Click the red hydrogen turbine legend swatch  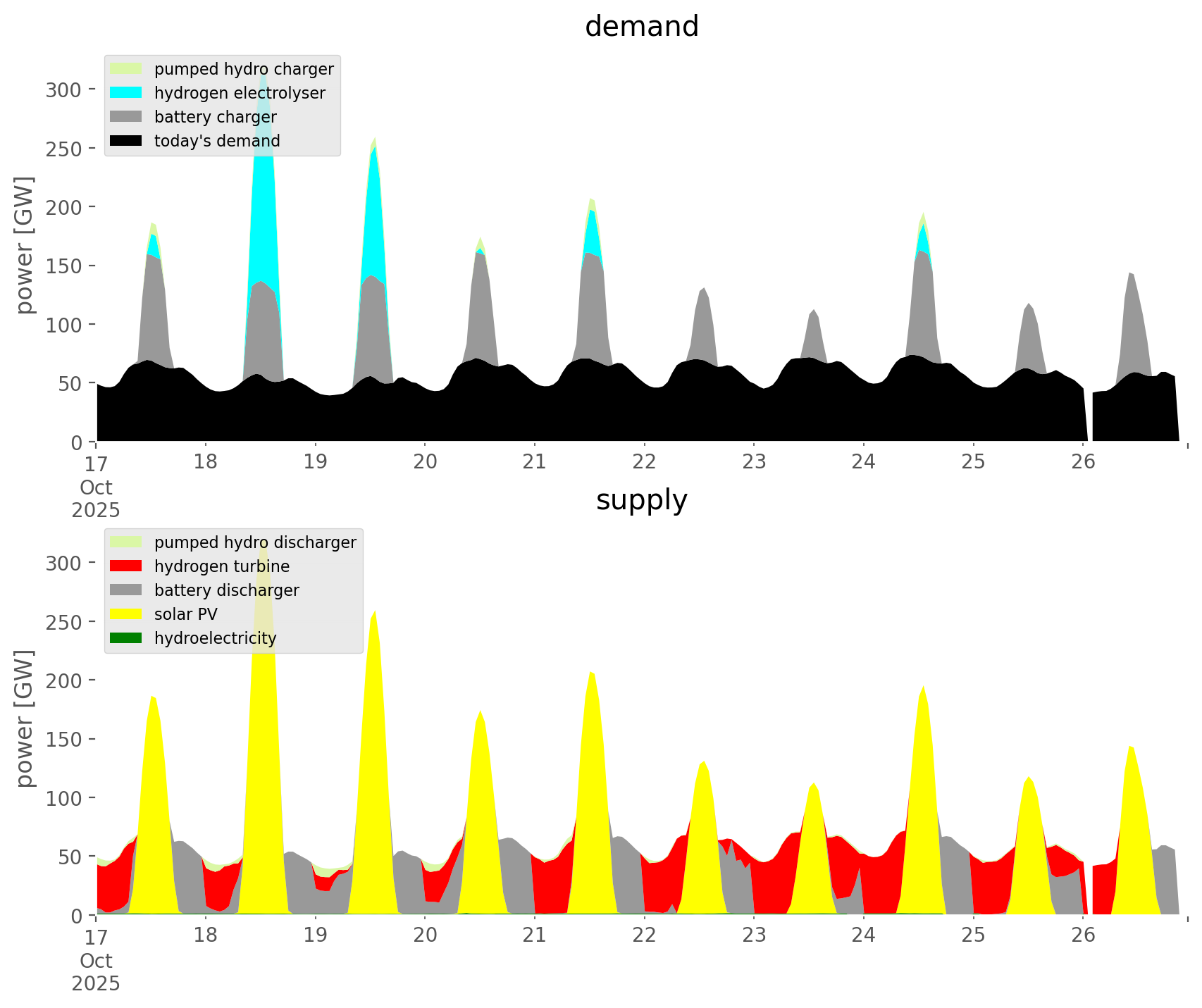tap(126, 566)
